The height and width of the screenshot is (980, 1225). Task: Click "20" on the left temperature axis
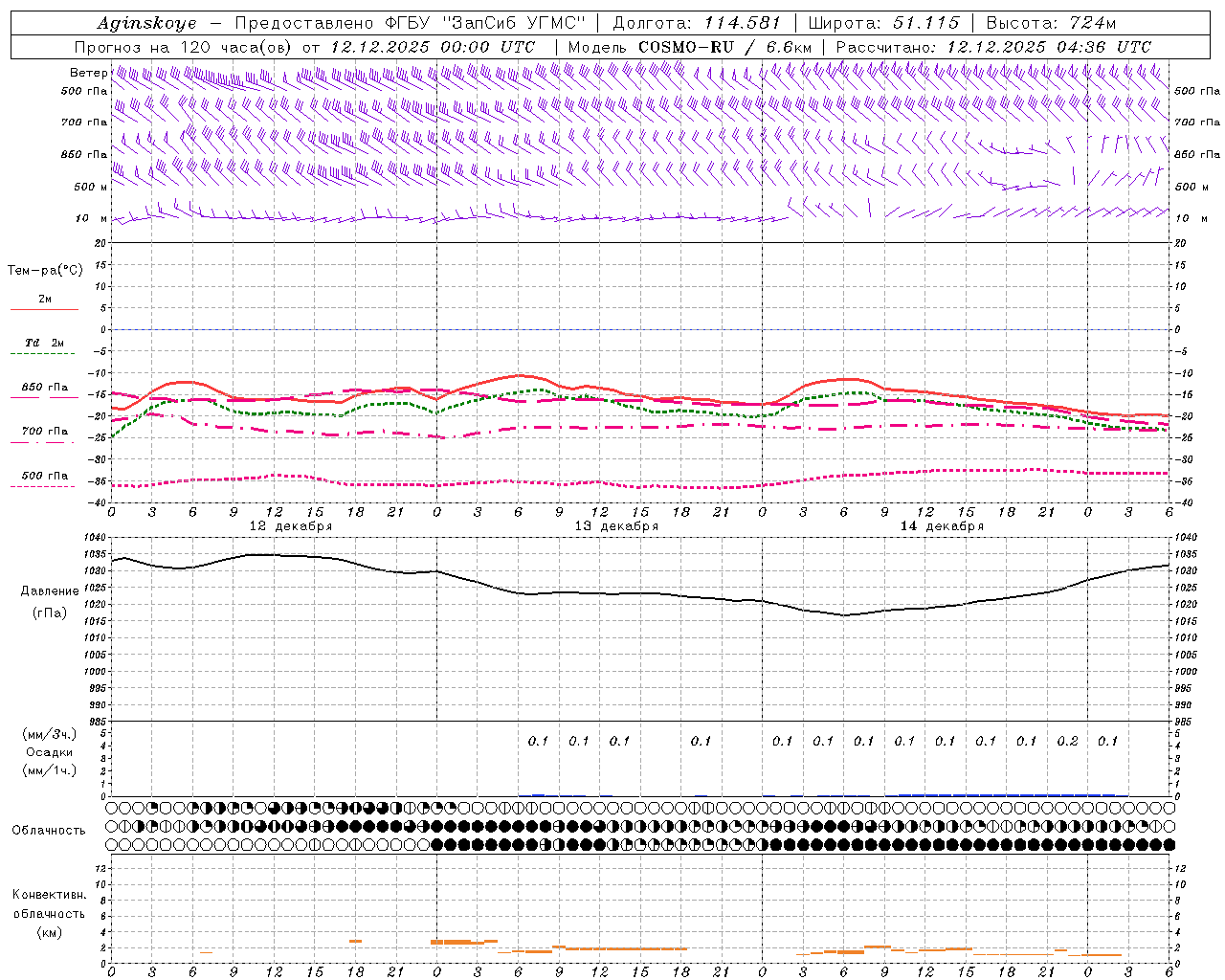tap(101, 243)
